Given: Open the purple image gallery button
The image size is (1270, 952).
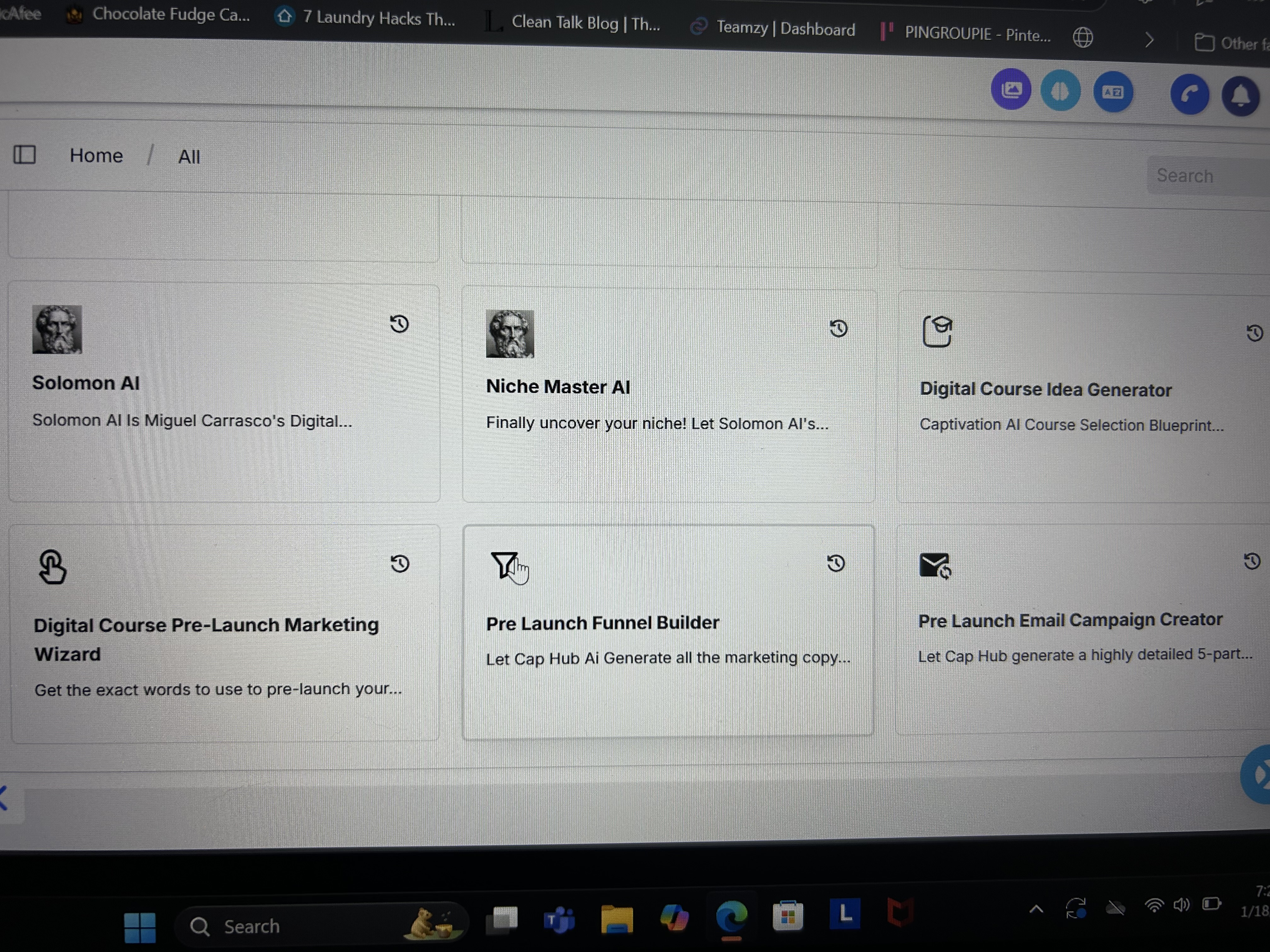Looking at the screenshot, I should 1011,89.
